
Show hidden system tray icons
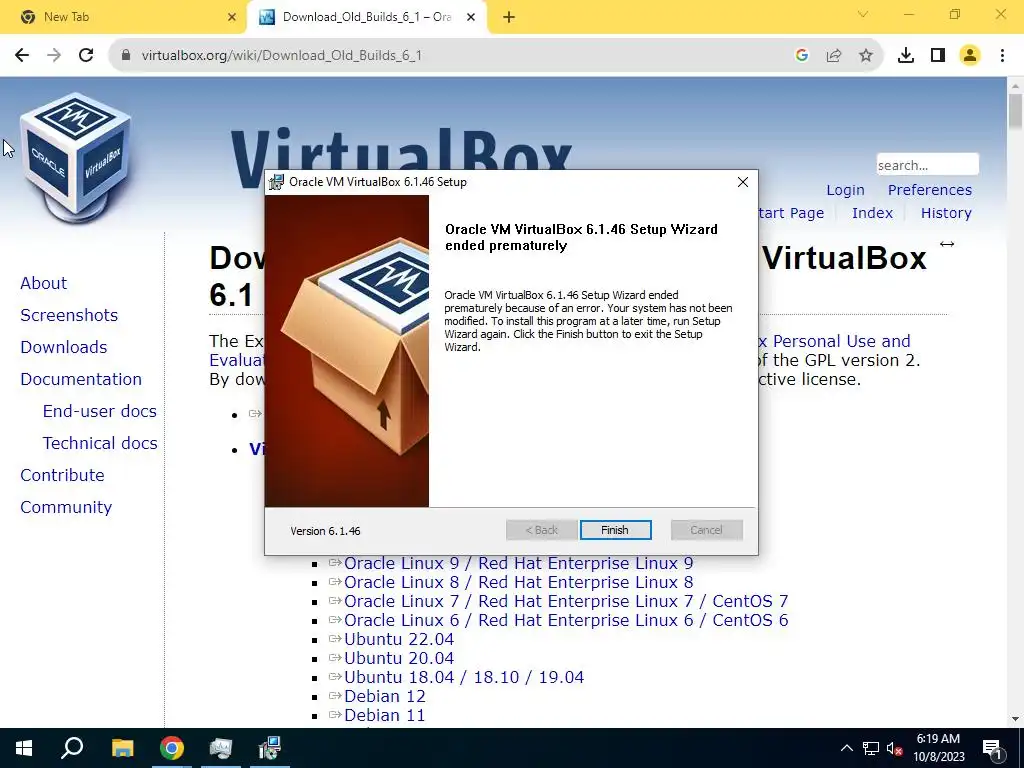(x=846, y=748)
